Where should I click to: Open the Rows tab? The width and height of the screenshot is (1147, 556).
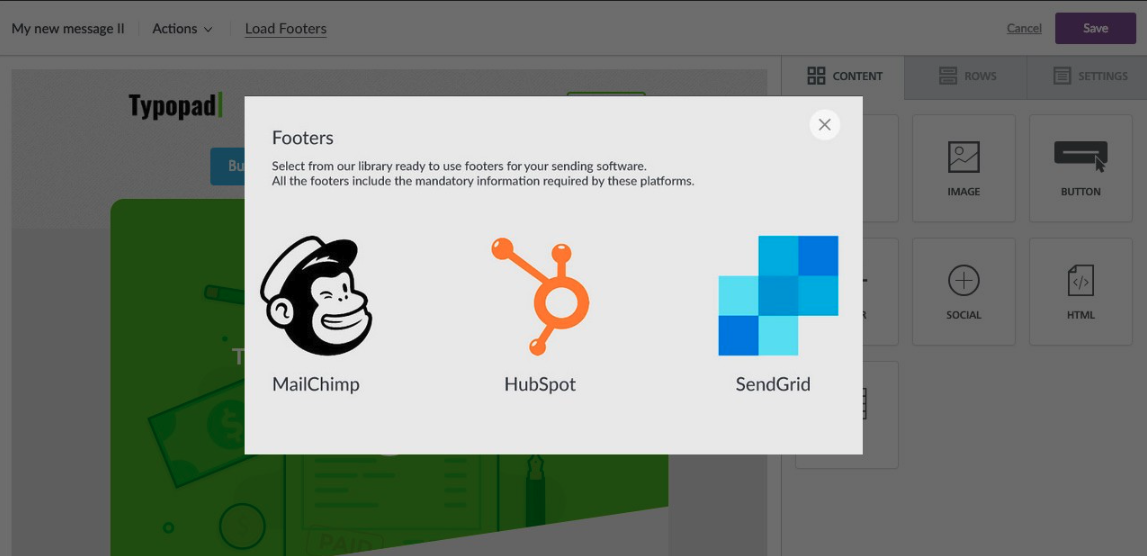point(967,76)
